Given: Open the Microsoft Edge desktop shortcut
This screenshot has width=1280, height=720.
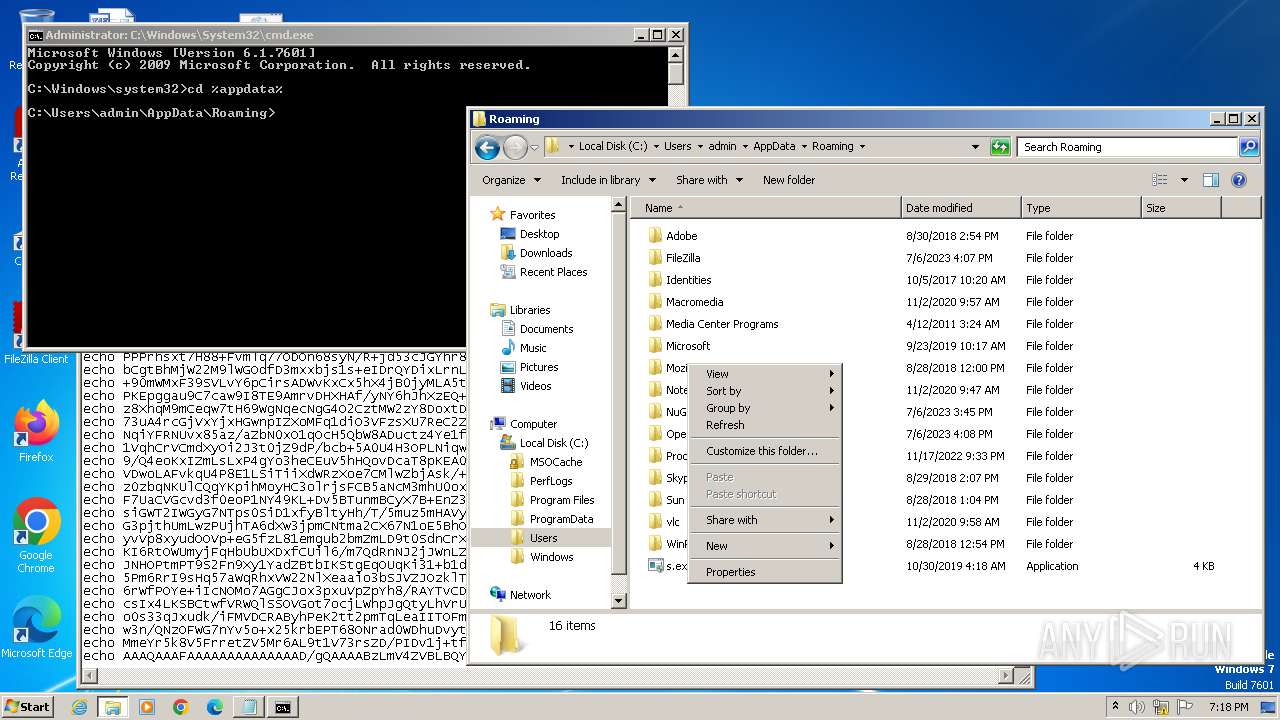Looking at the screenshot, I should (x=36, y=627).
